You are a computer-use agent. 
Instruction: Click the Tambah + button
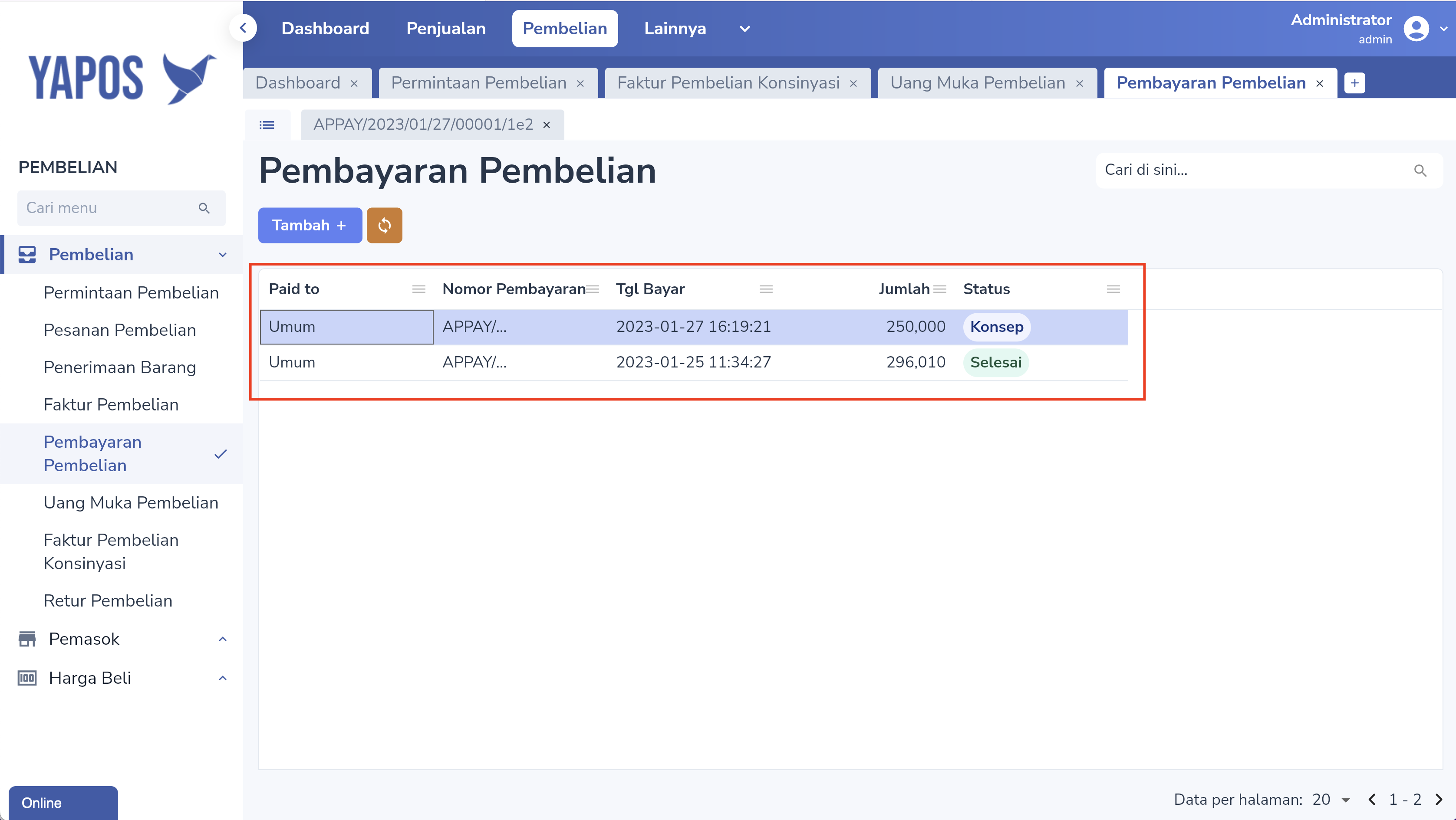(310, 225)
